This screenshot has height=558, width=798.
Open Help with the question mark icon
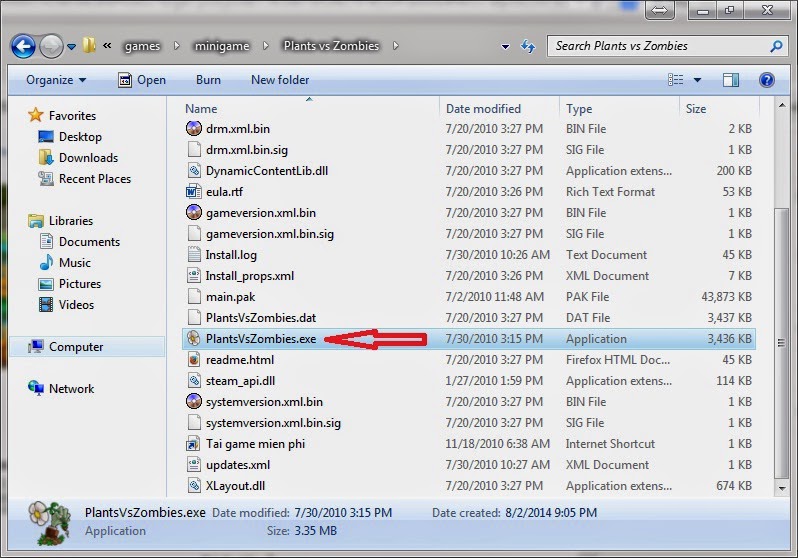click(x=766, y=80)
